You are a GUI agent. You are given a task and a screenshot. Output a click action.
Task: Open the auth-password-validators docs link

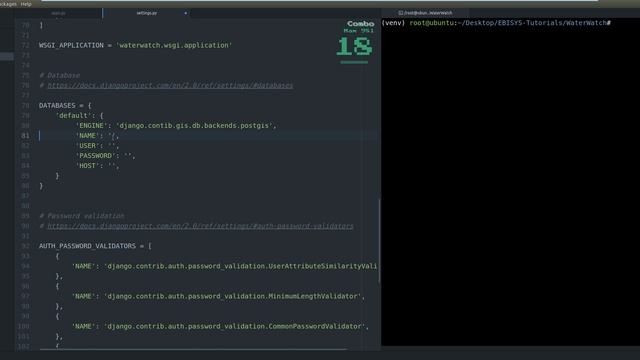click(x=200, y=226)
